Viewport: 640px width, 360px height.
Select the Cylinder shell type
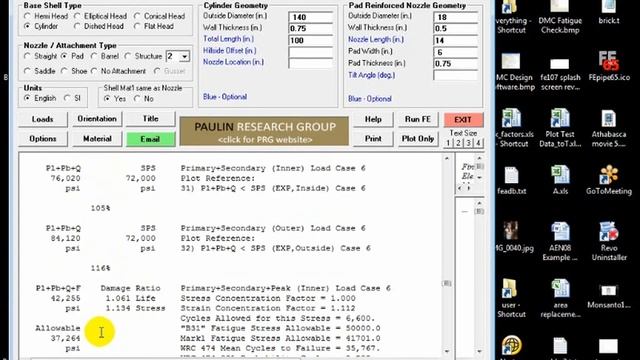coord(27,26)
